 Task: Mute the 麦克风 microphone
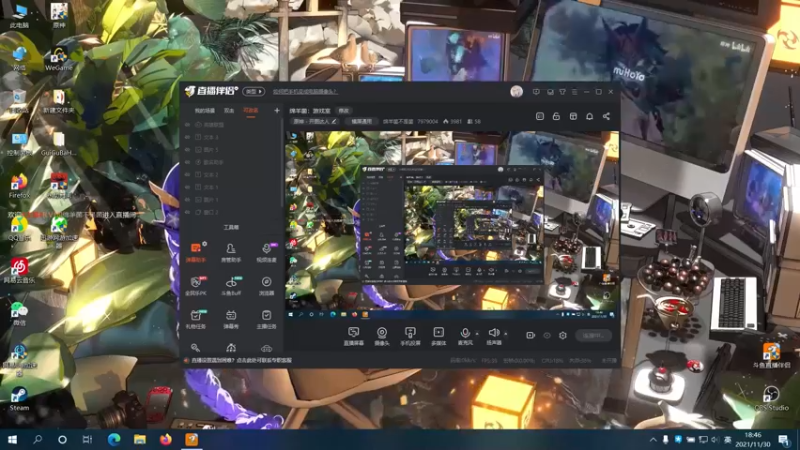(x=465, y=336)
